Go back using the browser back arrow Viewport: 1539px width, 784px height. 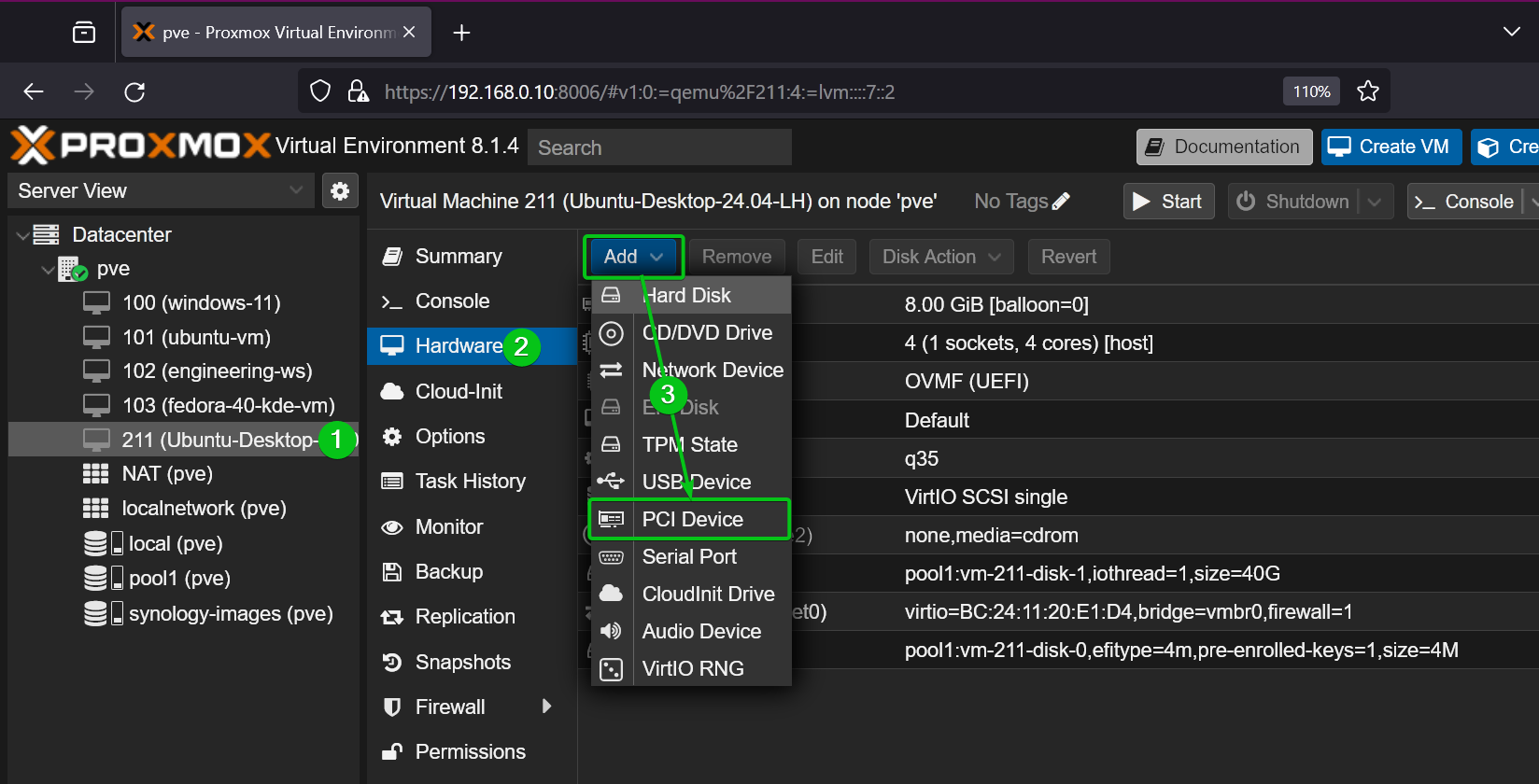pos(34,91)
